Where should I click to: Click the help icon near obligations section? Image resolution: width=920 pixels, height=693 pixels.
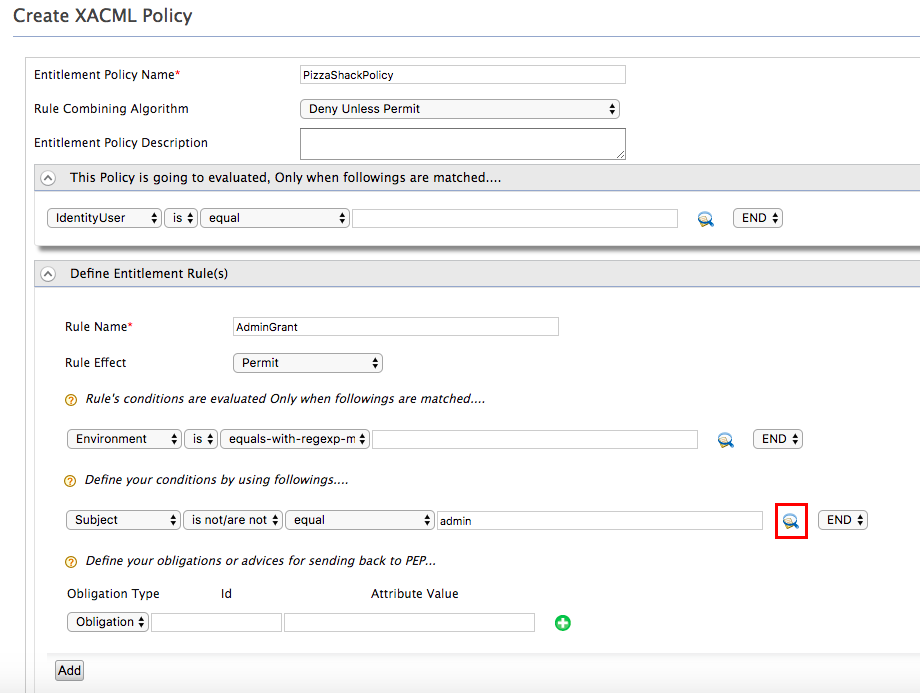coord(70,561)
